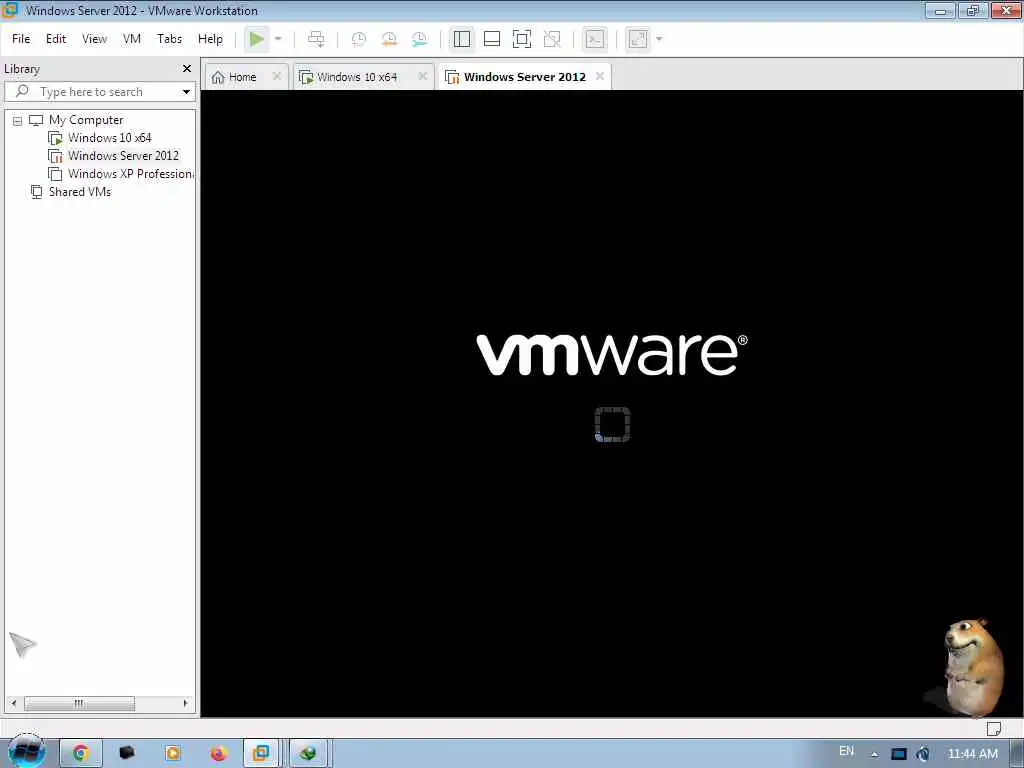
Task: Close the Home tab
Action: (277, 76)
